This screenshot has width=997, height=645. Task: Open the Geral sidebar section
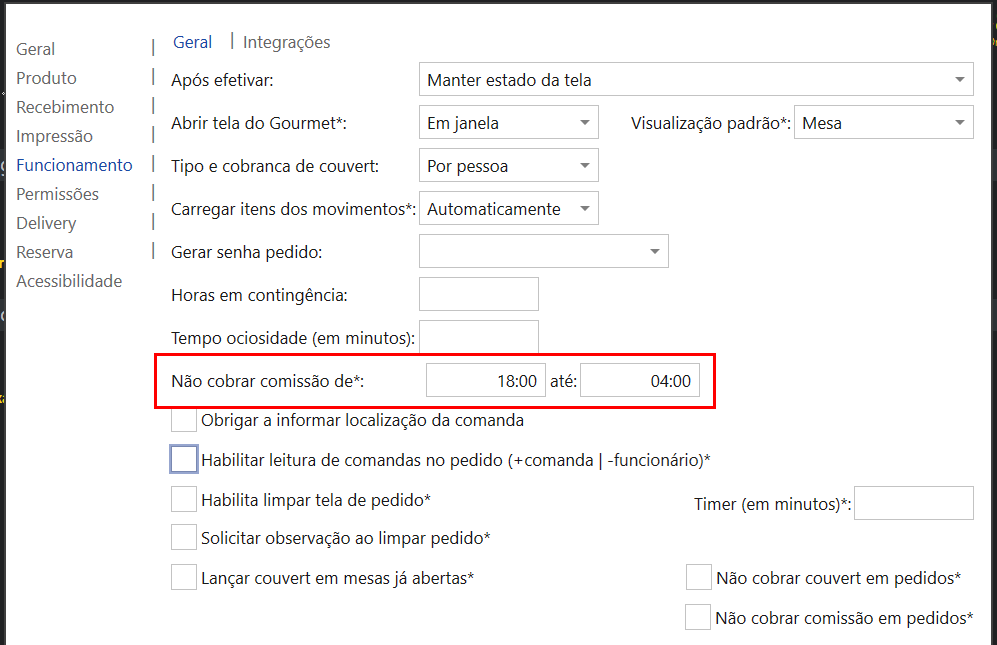(x=36, y=49)
